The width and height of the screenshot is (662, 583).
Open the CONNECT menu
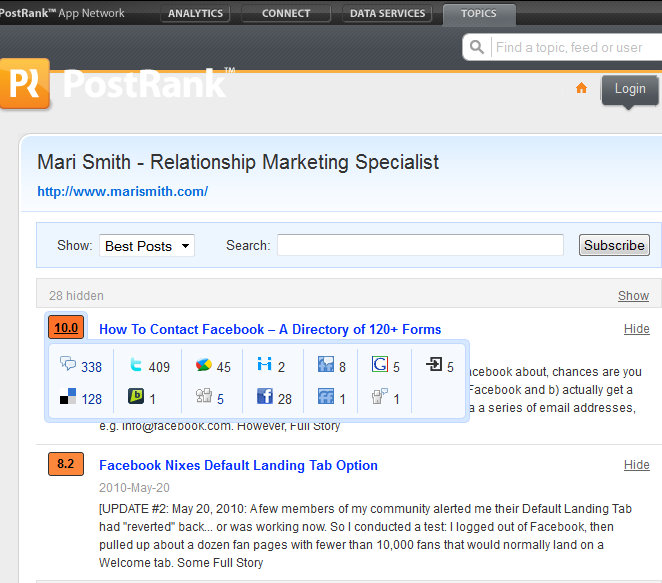coord(286,13)
